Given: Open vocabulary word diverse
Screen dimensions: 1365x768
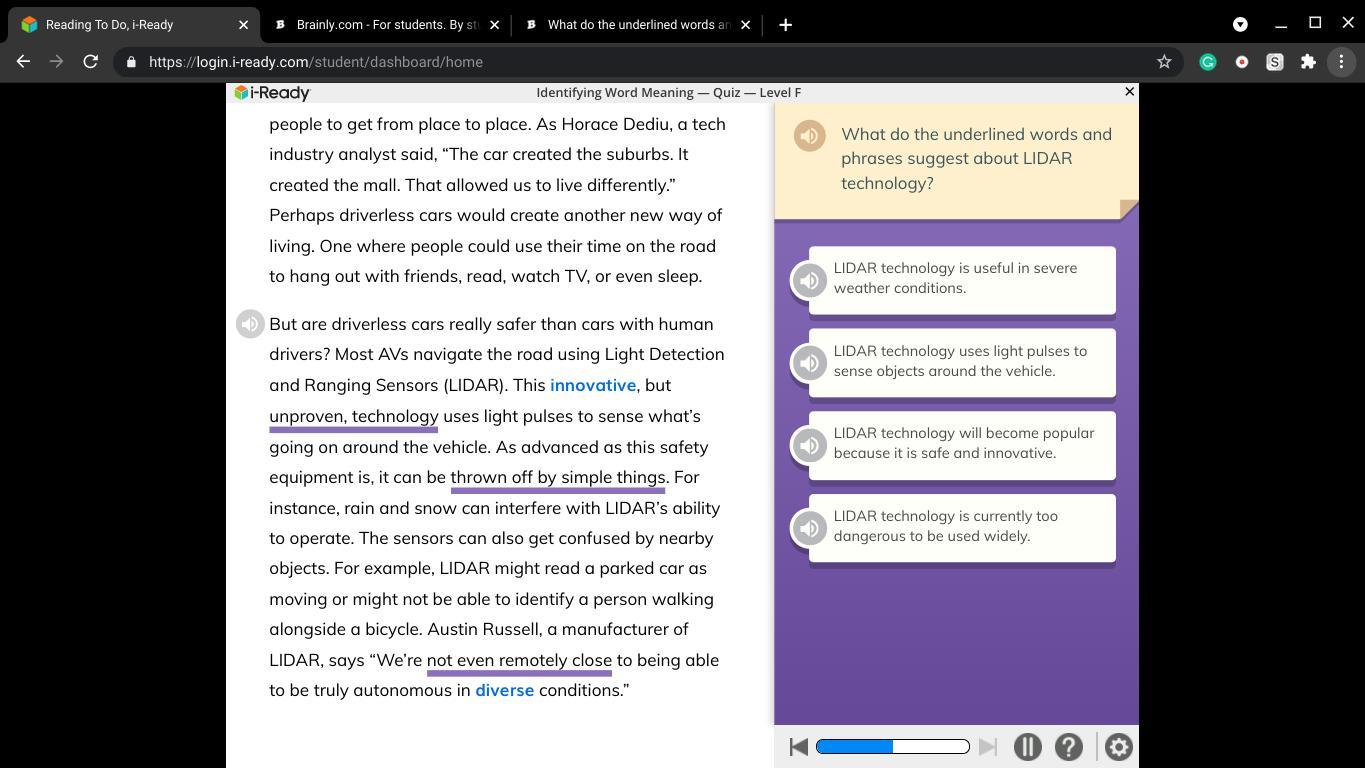Looking at the screenshot, I should coord(504,690).
